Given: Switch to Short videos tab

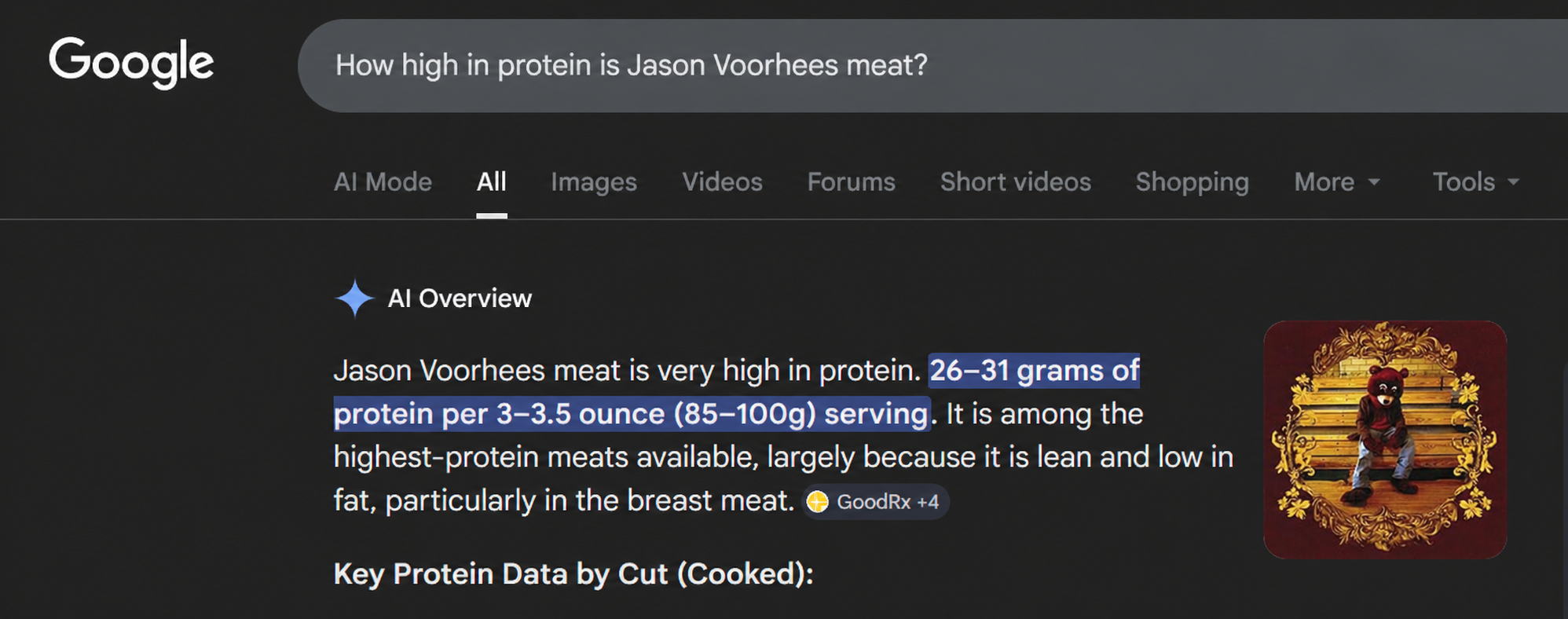Looking at the screenshot, I should [1016, 182].
